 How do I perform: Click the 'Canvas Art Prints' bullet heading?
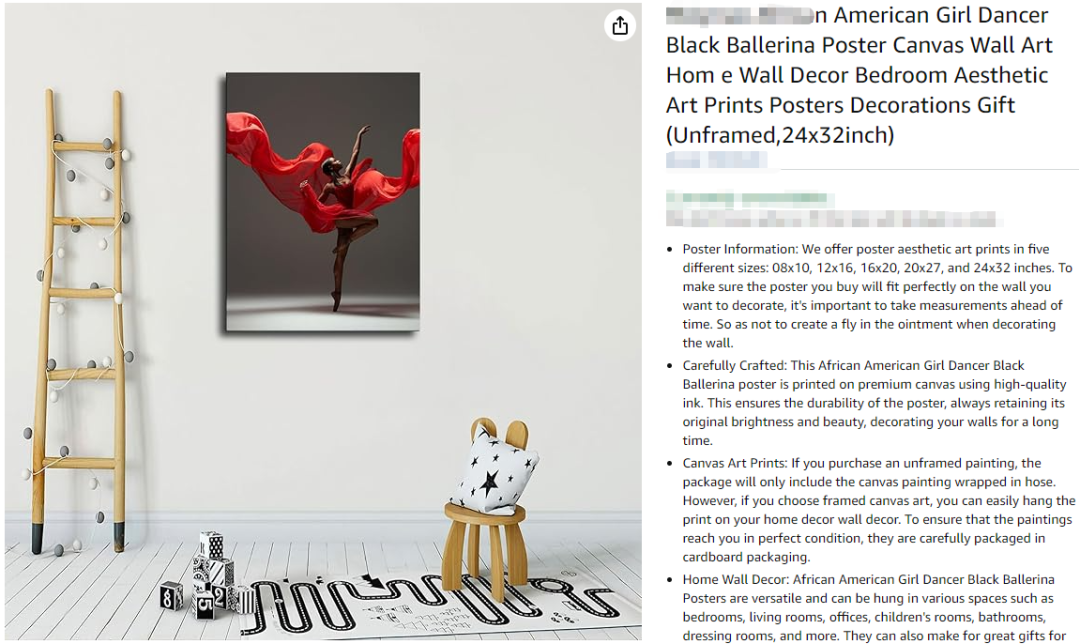(734, 463)
